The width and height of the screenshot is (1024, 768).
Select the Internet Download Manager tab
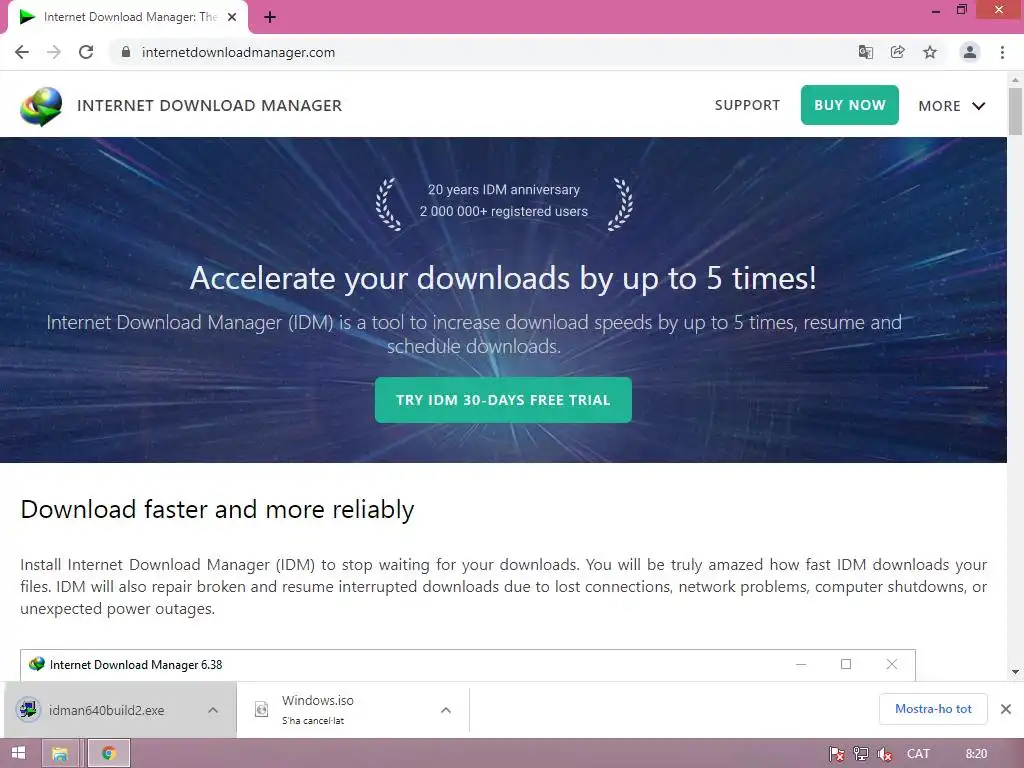point(128,17)
